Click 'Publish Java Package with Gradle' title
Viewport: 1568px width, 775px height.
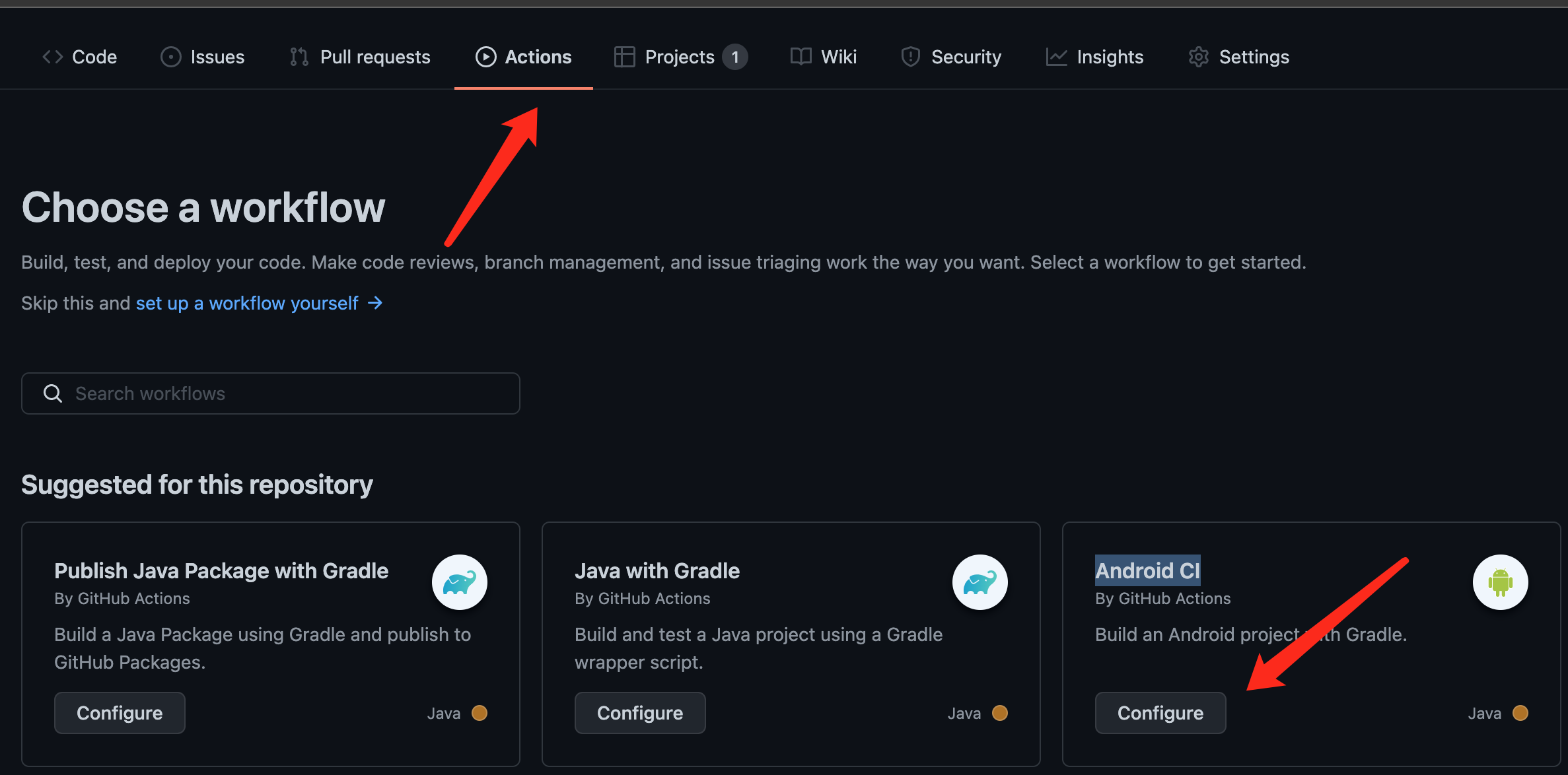pyautogui.click(x=221, y=571)
